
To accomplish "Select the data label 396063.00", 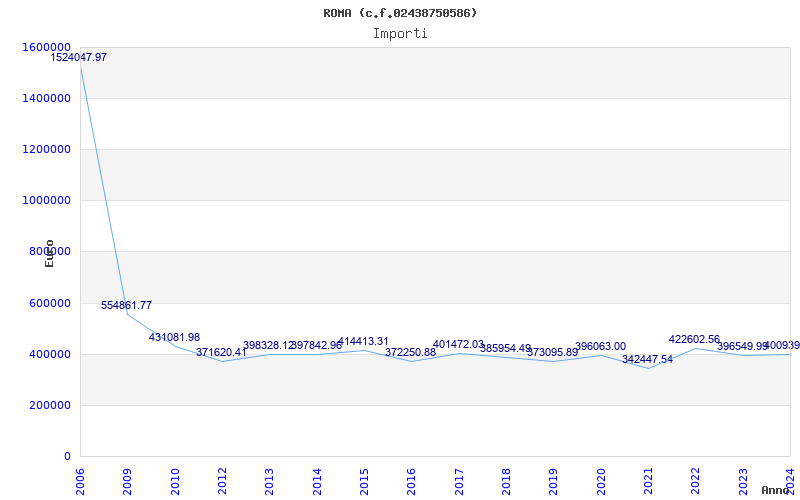I will [x=600, y=346].
